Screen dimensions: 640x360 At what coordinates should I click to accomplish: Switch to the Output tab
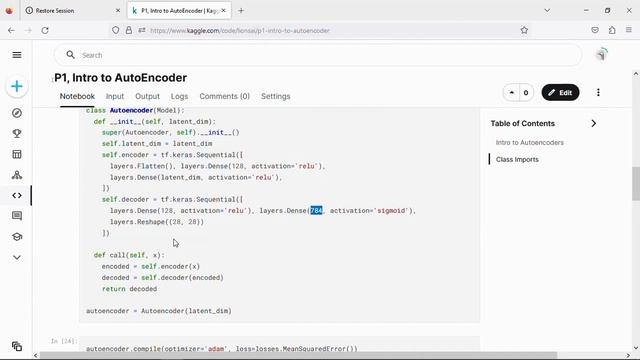147,96
